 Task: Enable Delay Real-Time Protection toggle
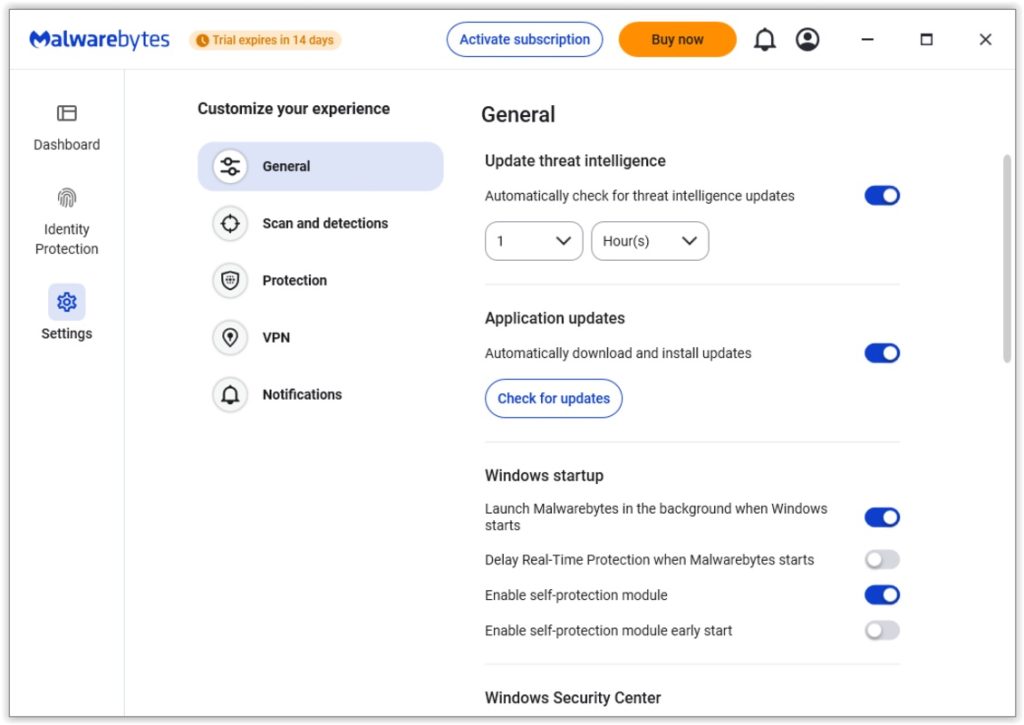(x=882, y=560)
